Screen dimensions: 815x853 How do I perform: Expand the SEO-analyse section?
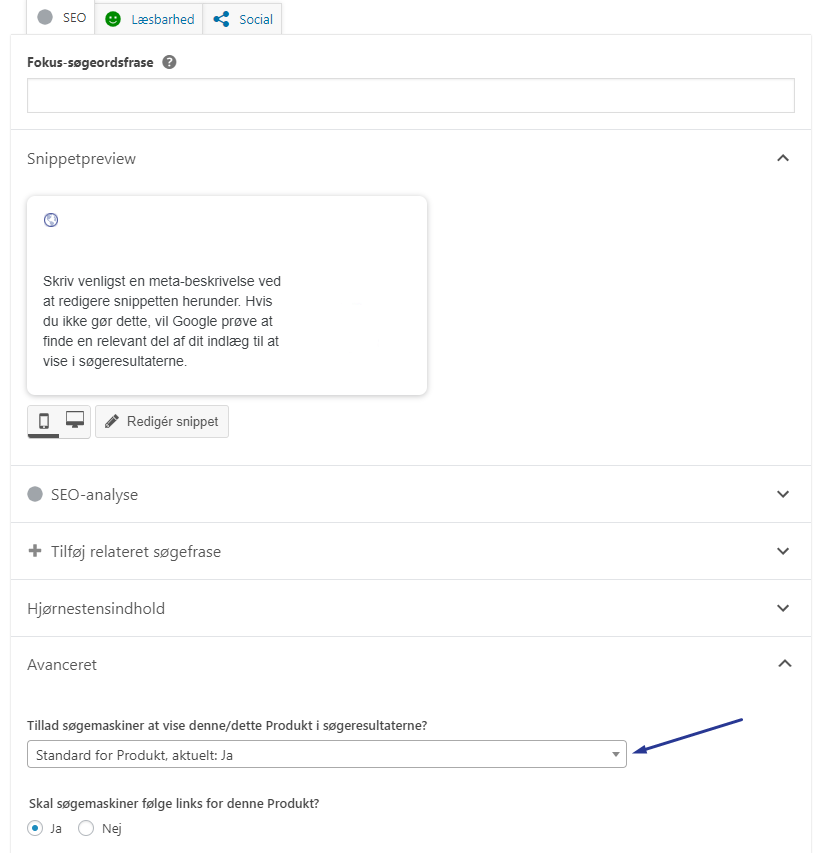point(783,494)
